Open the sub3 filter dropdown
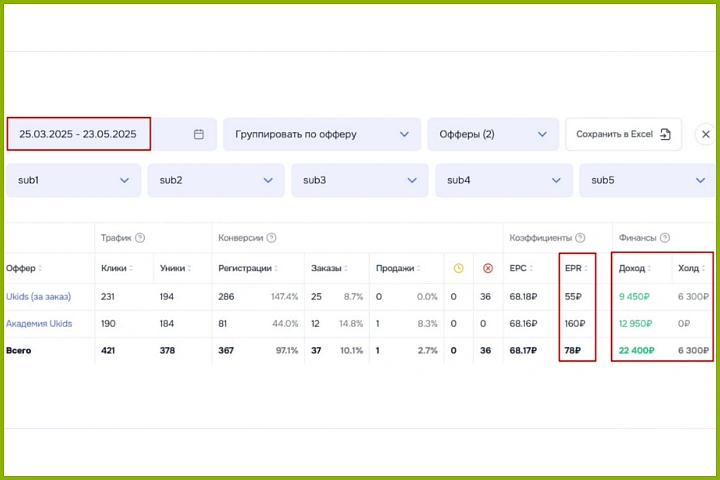This screenshot has height=480, width=720. [359, 180]
